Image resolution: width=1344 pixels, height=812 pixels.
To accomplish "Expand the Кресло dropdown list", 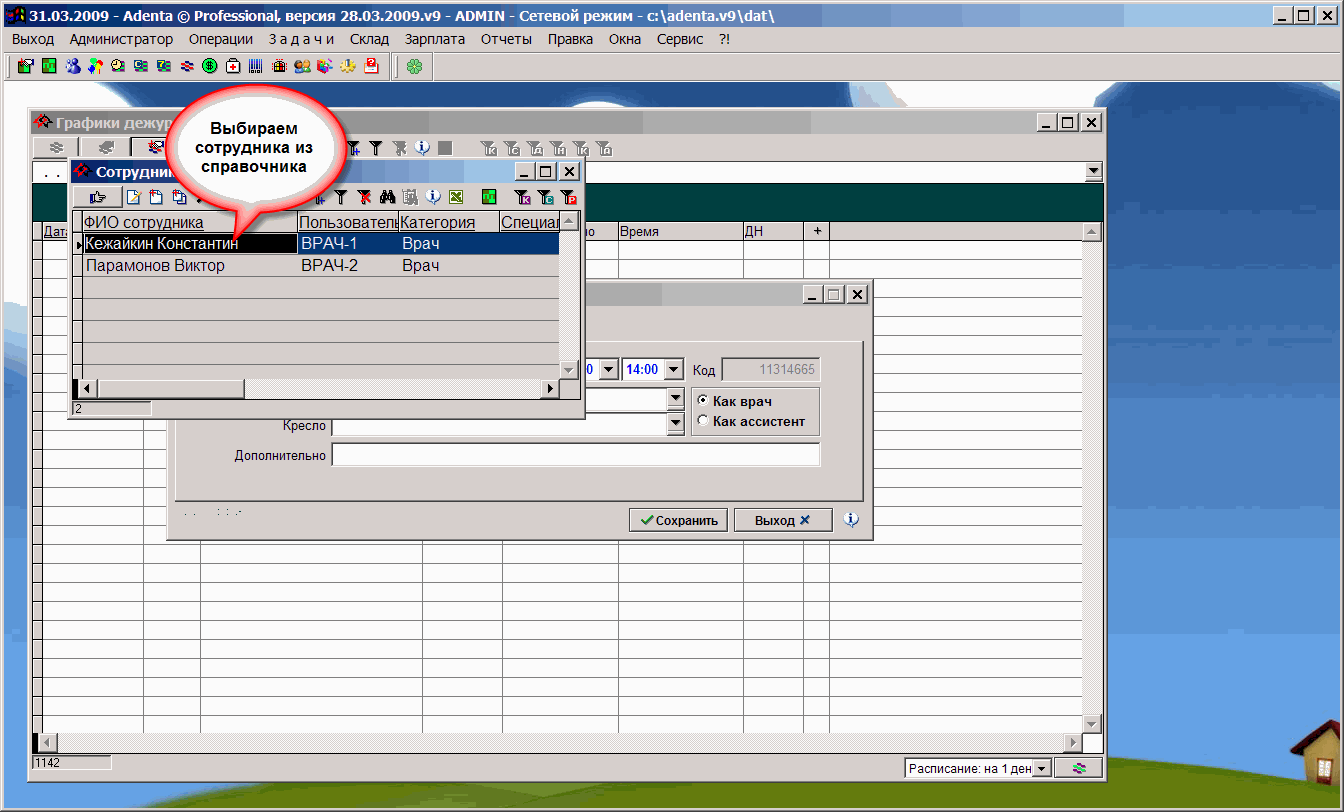I will click(674, 426).
